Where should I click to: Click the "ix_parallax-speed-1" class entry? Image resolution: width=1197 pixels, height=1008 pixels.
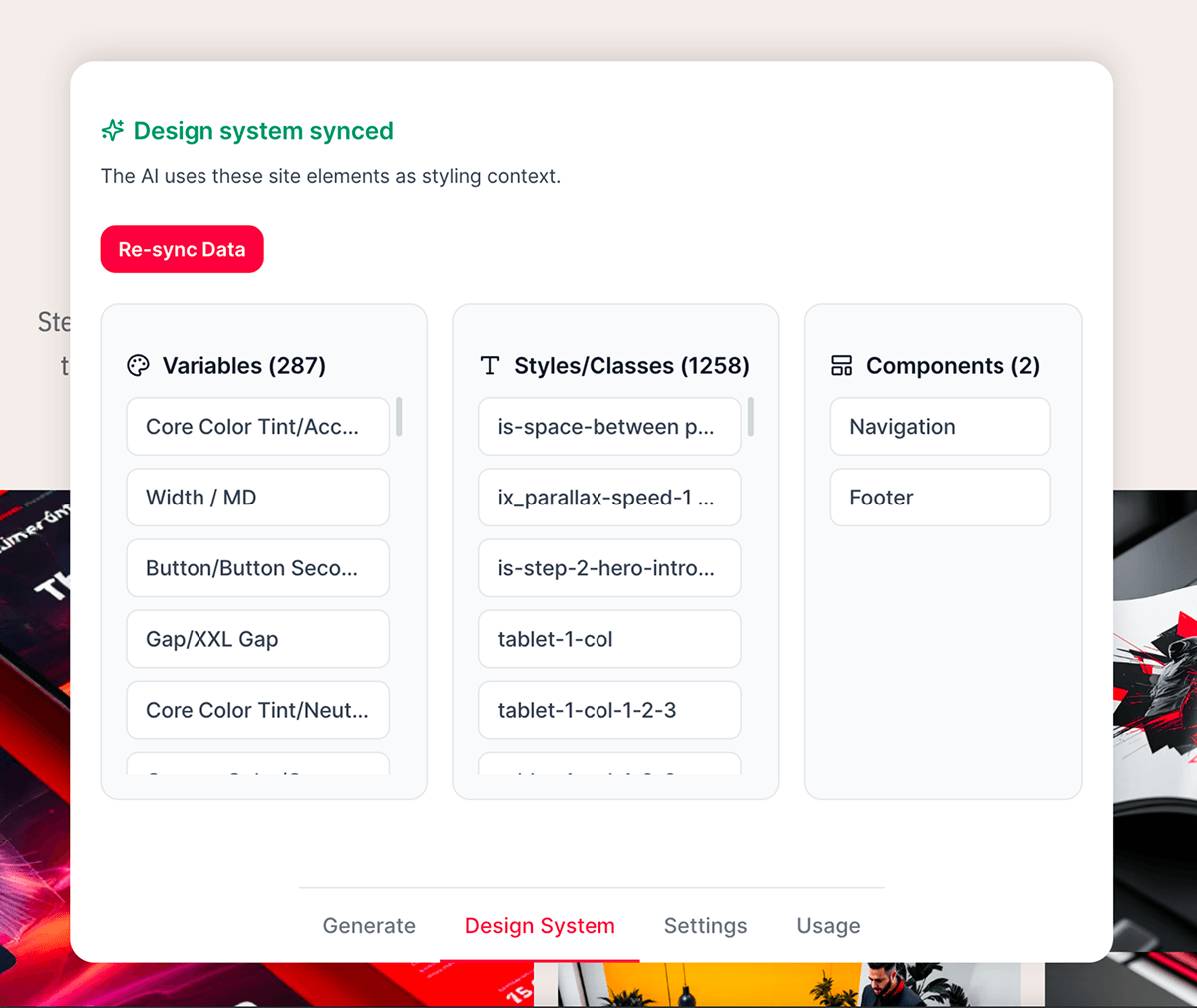609,497
